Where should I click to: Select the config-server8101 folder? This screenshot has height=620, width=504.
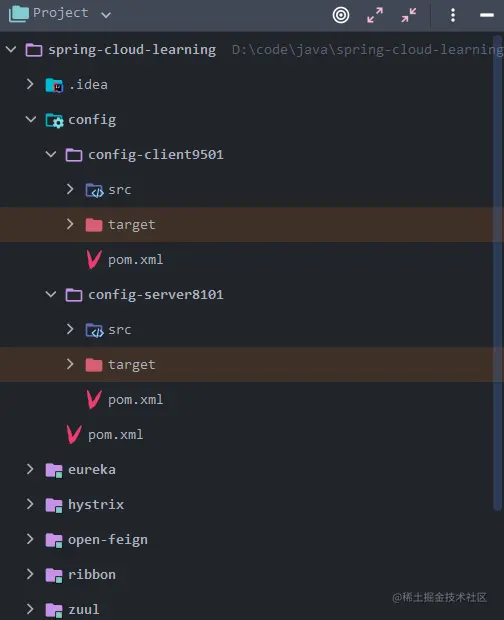point(156,295)
